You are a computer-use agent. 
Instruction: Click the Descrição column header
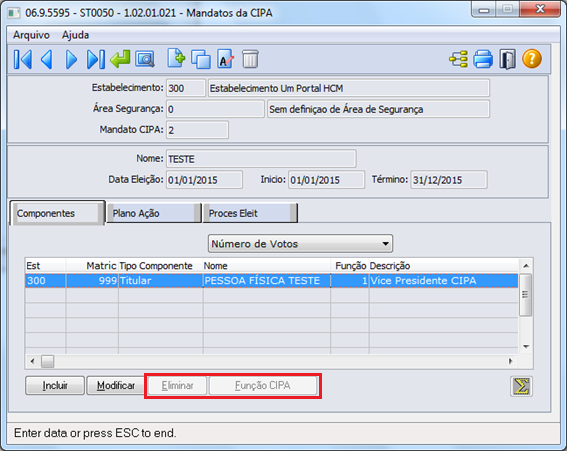(x=444, y=266)
